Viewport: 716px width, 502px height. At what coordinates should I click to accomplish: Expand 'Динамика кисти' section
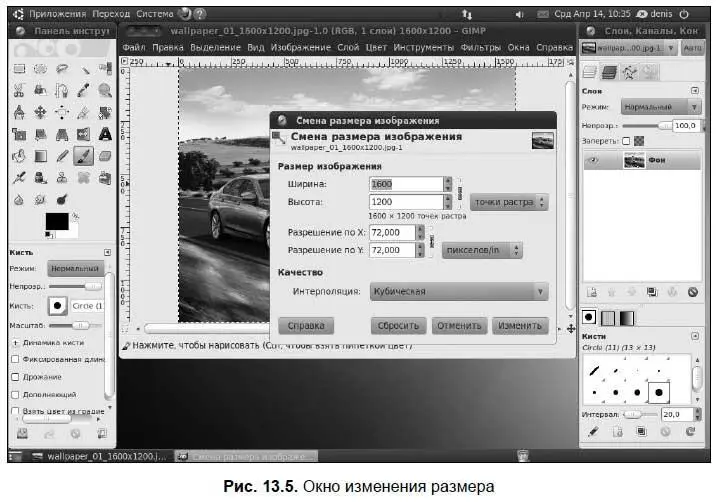15,343
